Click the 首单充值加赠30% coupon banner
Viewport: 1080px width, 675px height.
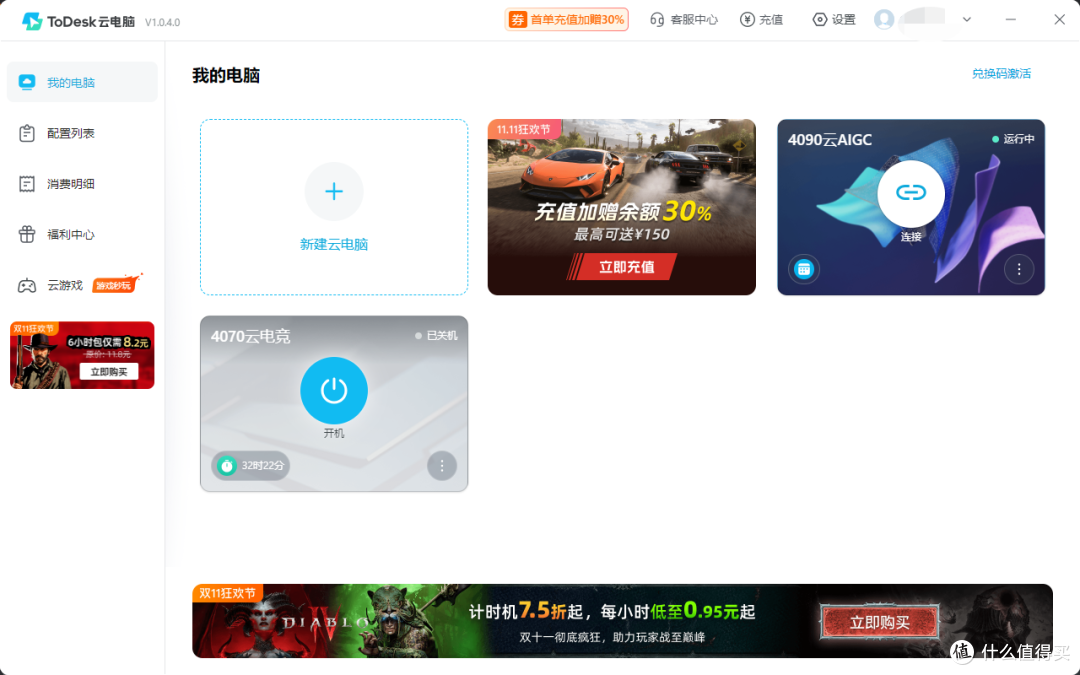tap(567, 19)
